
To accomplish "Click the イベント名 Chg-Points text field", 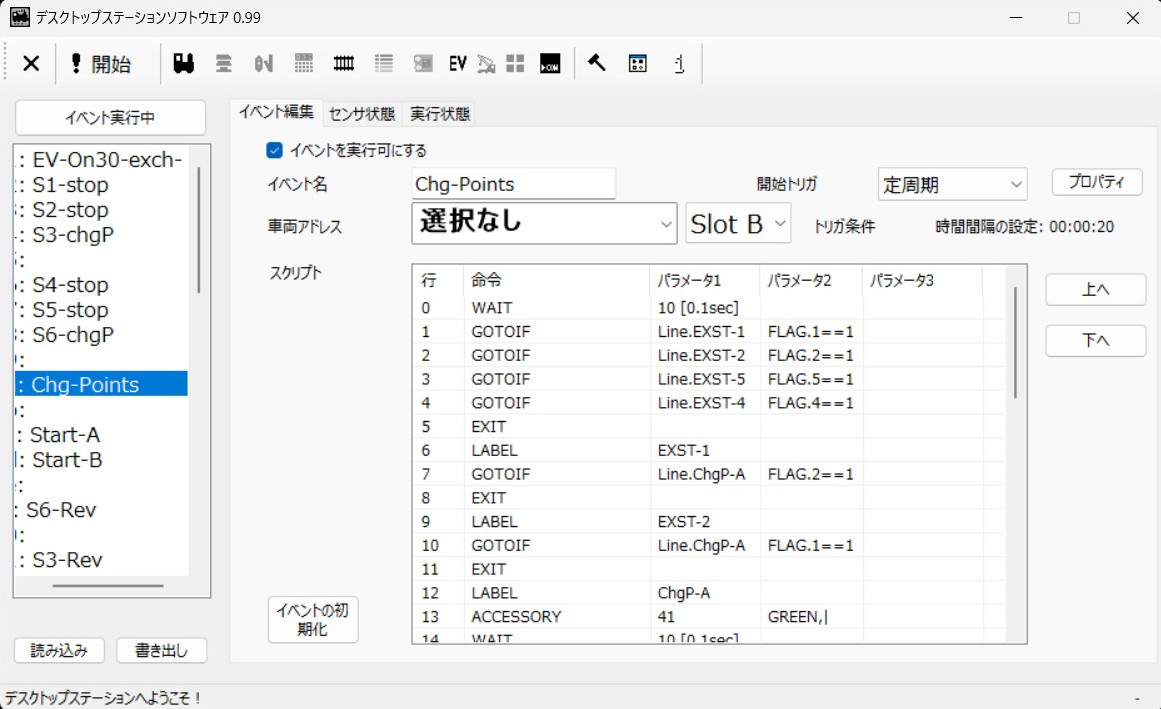I will (x=513, y=184).
